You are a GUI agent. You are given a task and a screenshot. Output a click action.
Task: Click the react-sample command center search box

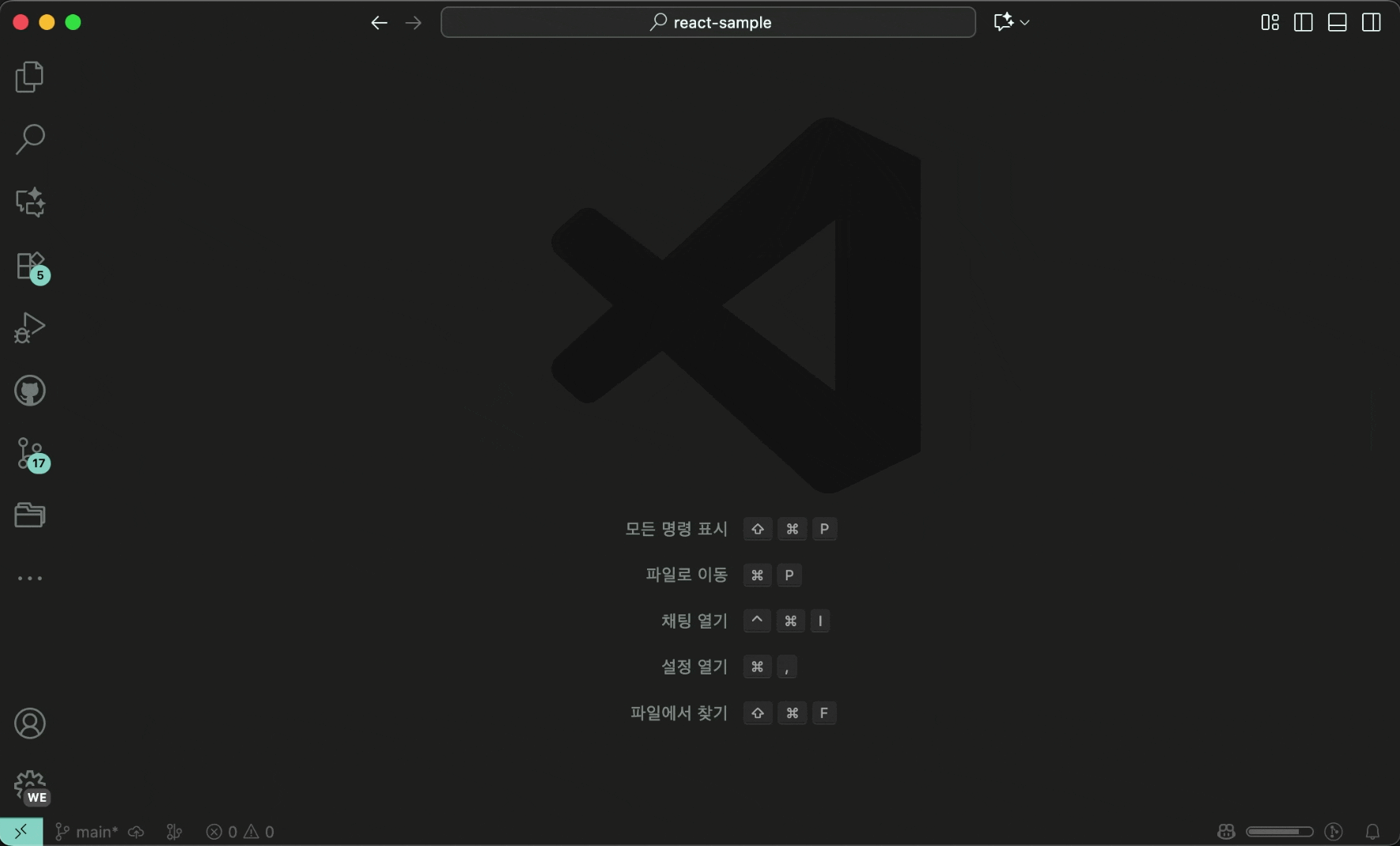pyautogui.click(x=708, y=22)
